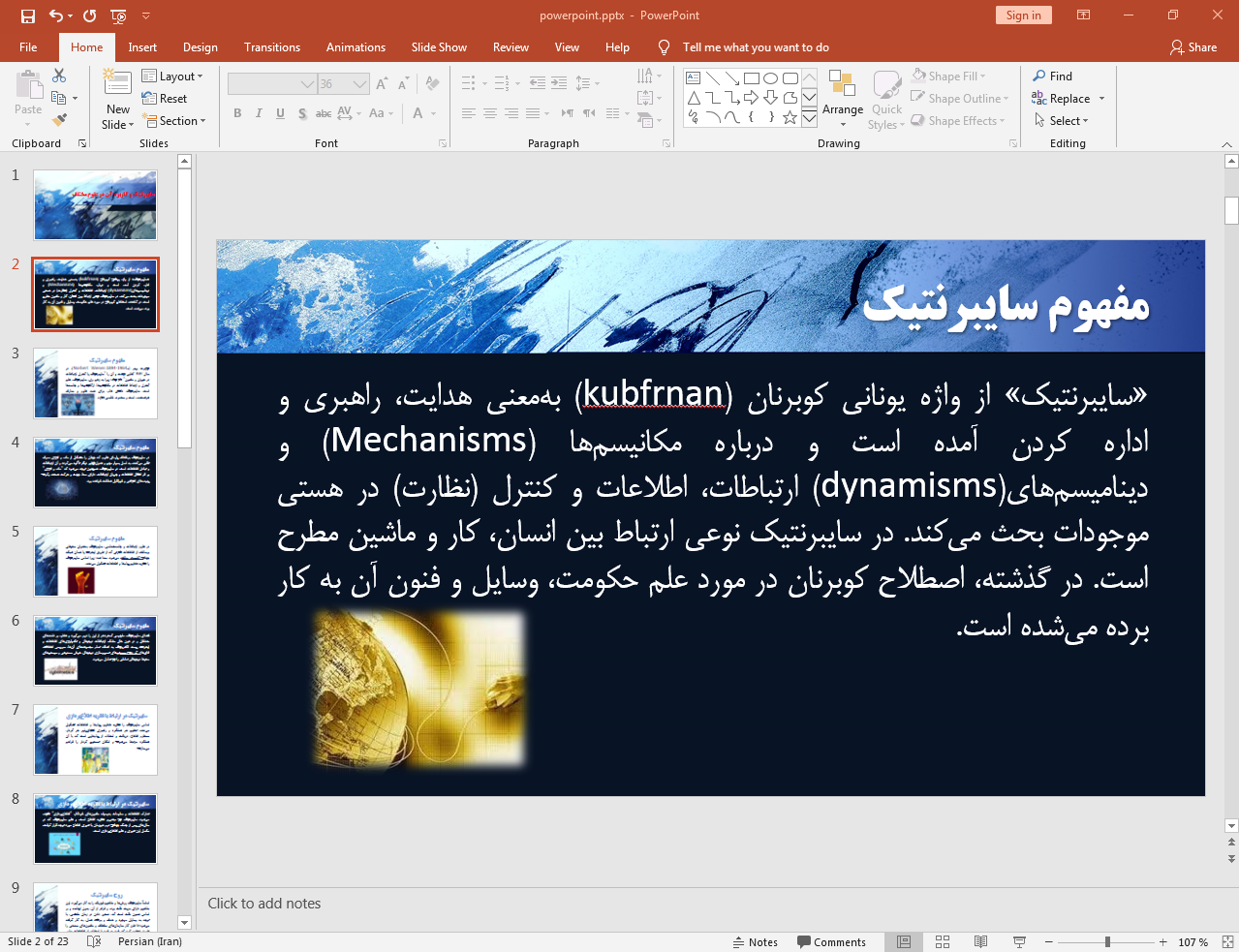Select slide 6 thumbnail
This screenshot has width=1239, height=952.
point(95,651)
